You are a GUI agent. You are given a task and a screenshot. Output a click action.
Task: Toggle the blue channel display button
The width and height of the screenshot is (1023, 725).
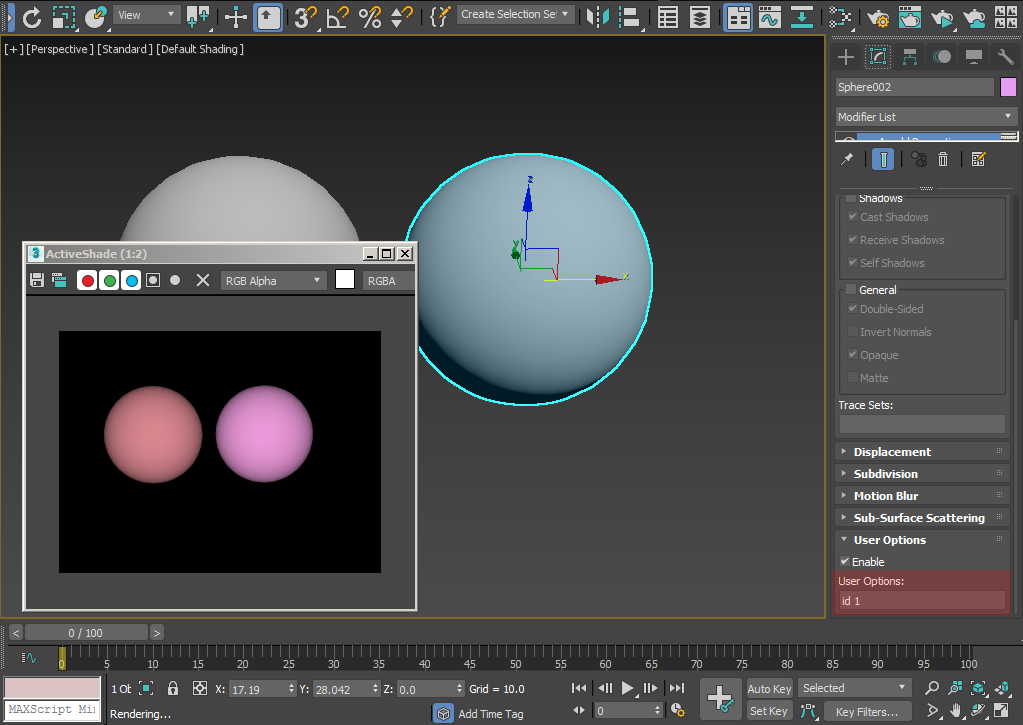(x=131, y=281)
